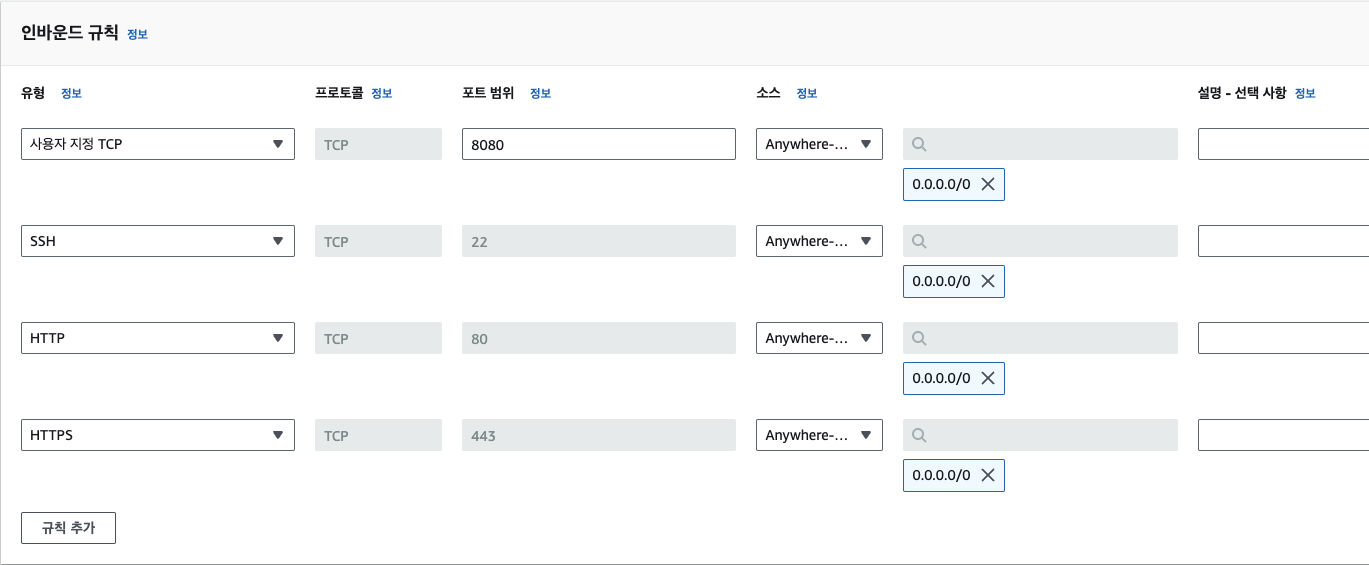Click TCP protocol field in HTTP row
Viewport: 1369px width, 565px height.
pos(378,338)
